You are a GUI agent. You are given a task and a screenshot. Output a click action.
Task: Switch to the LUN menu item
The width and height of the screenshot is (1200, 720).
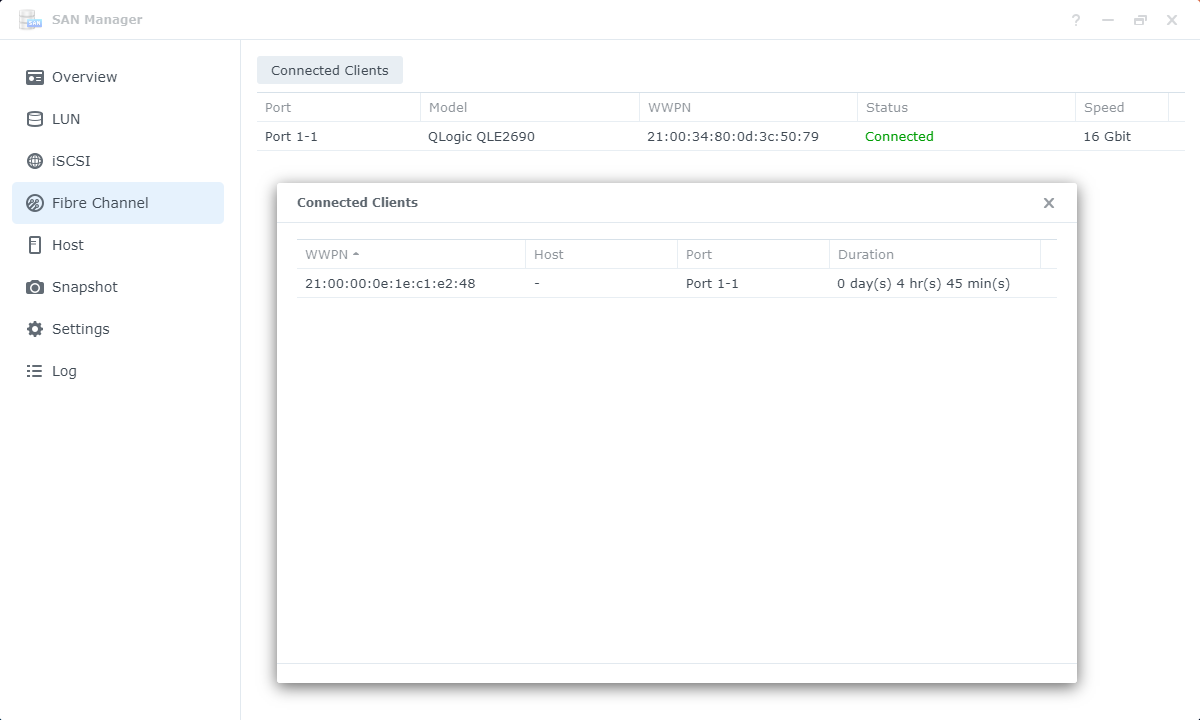click(x=66, y=119)
